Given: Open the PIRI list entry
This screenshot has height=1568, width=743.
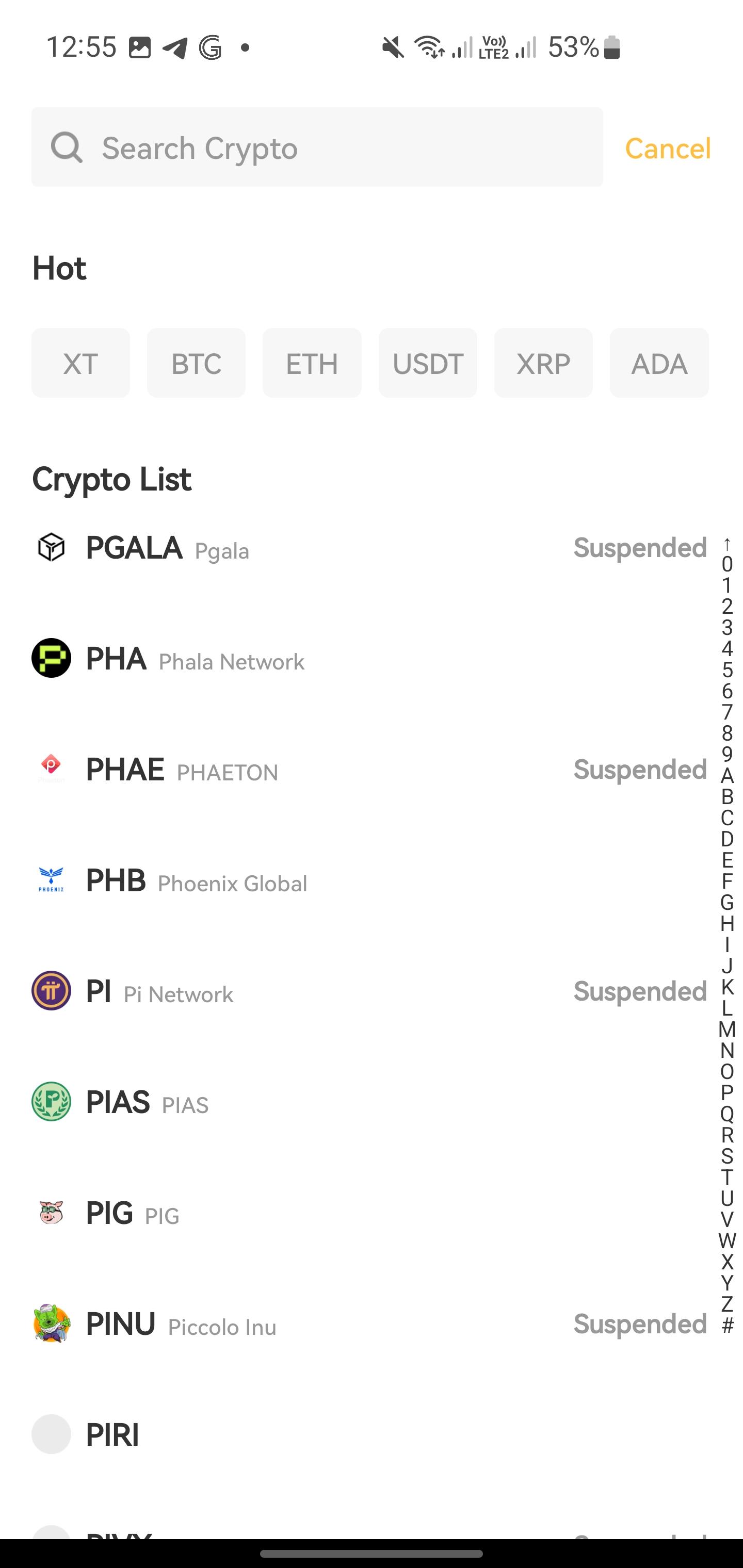Looking at the screenshot, I should (112, 1434).
